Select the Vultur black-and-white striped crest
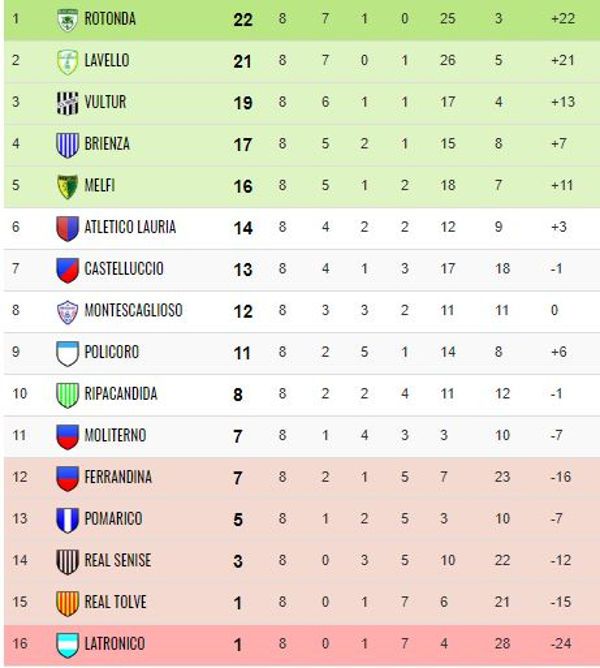This screenshot has width=600, height=668. 67,103
